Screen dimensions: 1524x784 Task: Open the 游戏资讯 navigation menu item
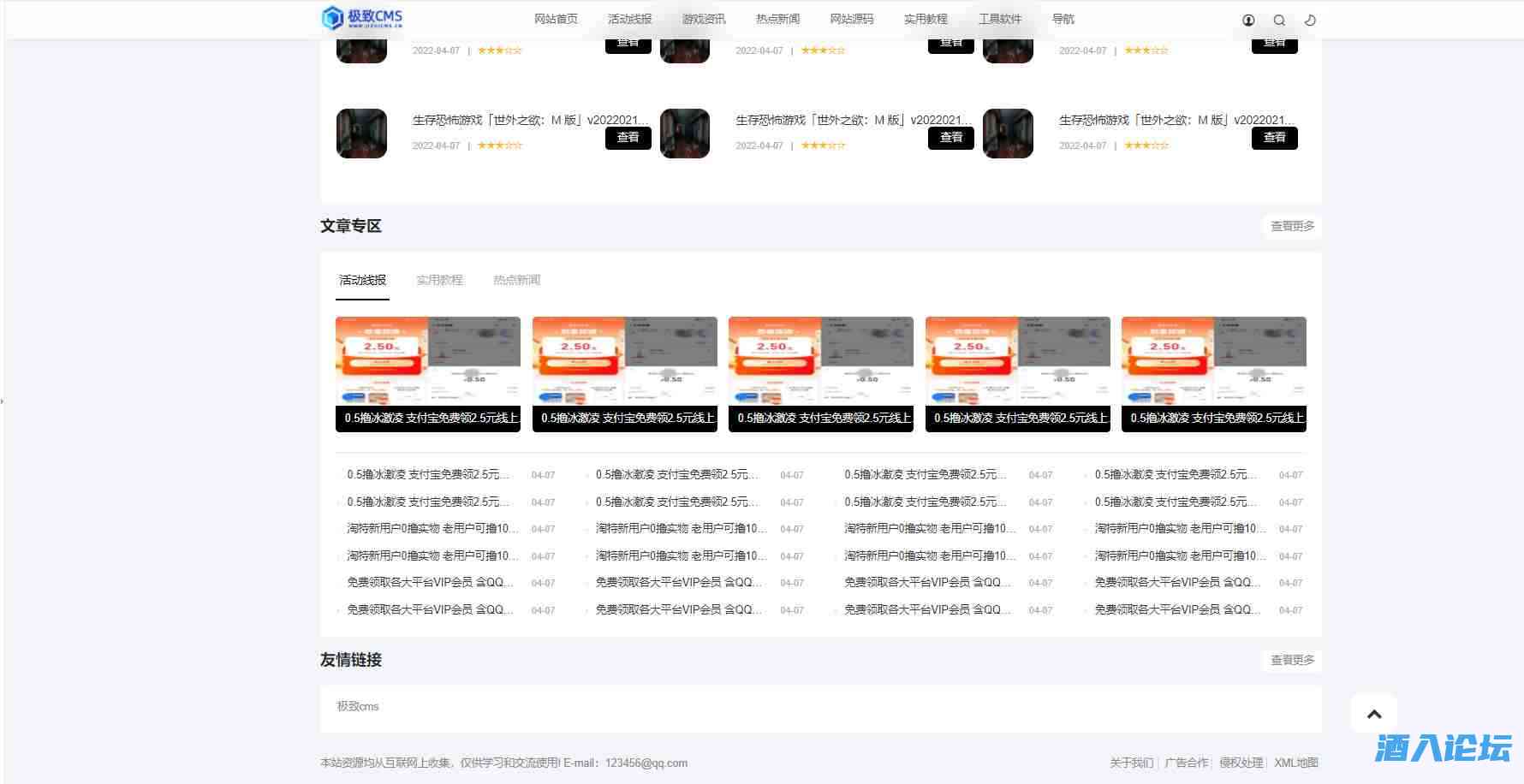tap(704, 19)
